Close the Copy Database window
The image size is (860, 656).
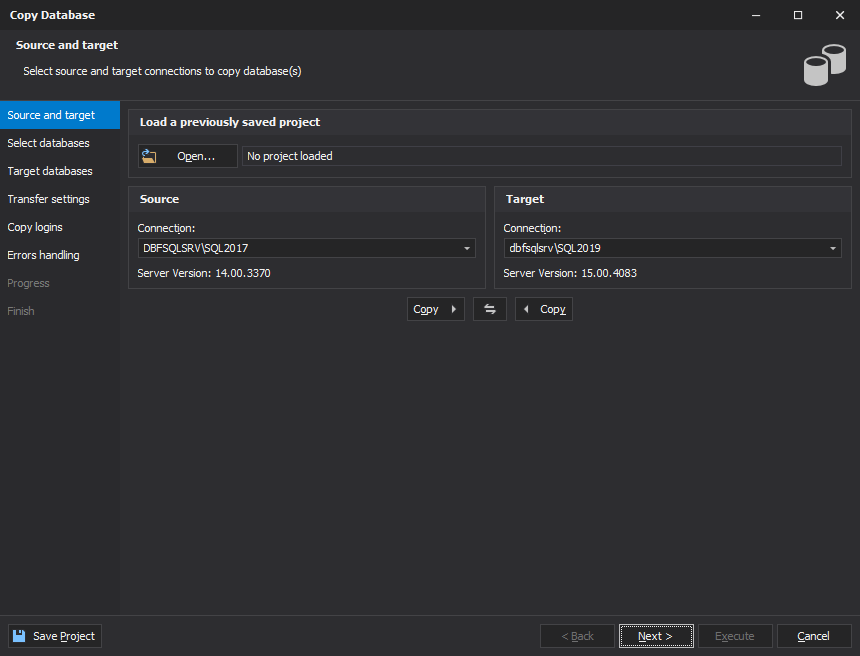[x=840, y=15]
